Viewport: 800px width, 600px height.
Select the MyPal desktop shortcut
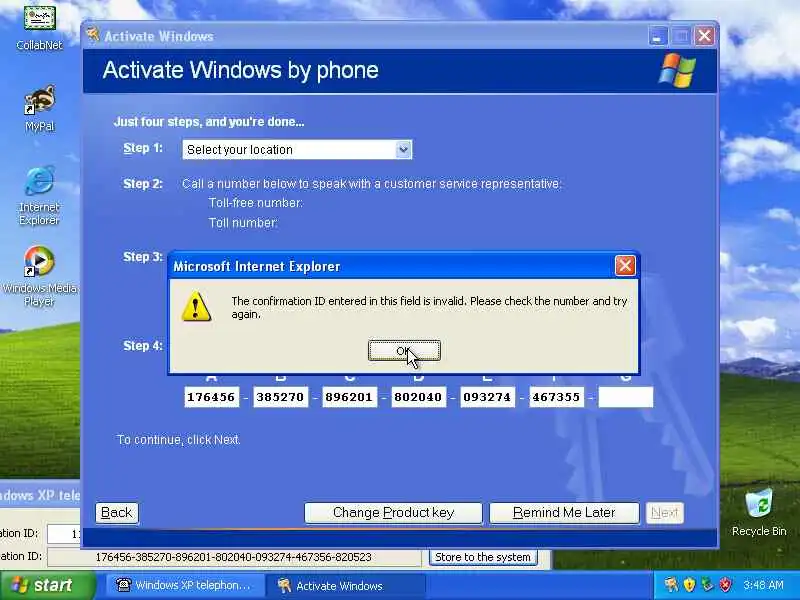pos(39,108)
